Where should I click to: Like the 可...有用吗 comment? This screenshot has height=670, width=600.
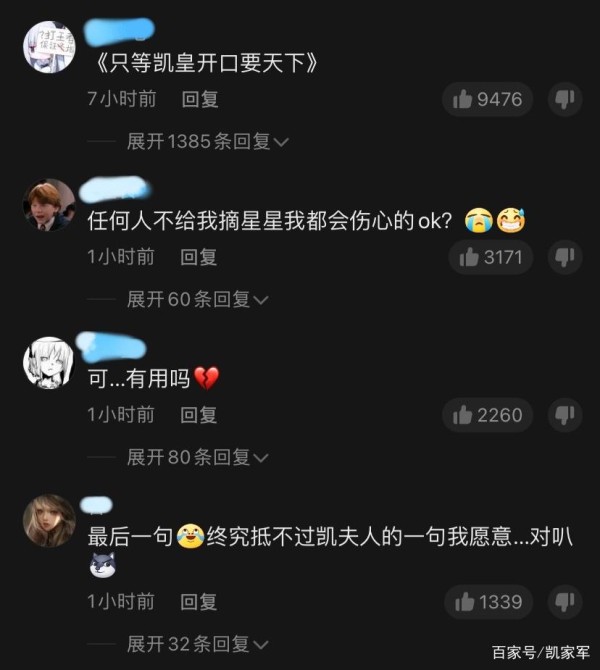point(487,415)
